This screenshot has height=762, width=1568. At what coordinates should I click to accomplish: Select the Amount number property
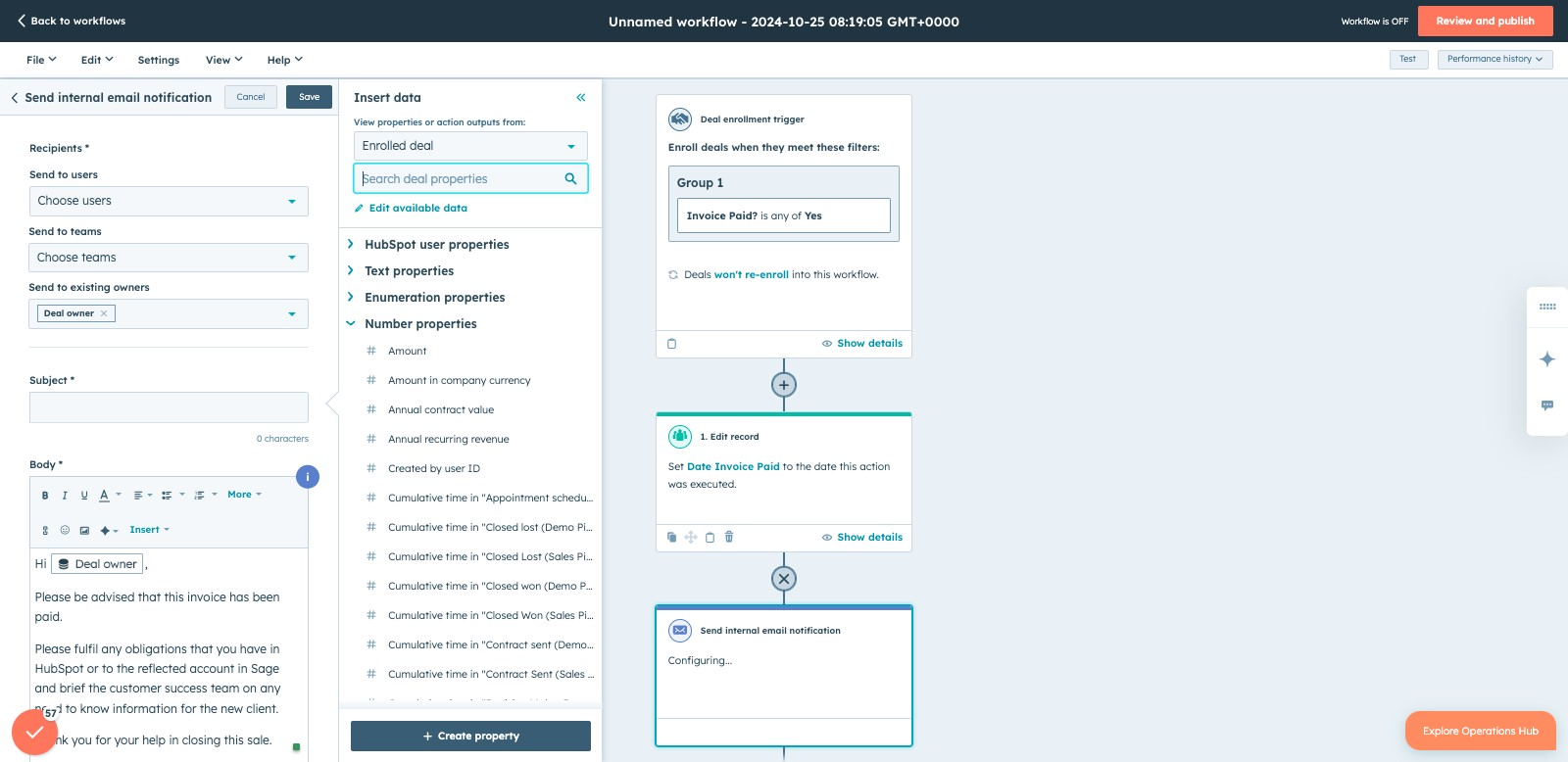click(x=408, y=351)
